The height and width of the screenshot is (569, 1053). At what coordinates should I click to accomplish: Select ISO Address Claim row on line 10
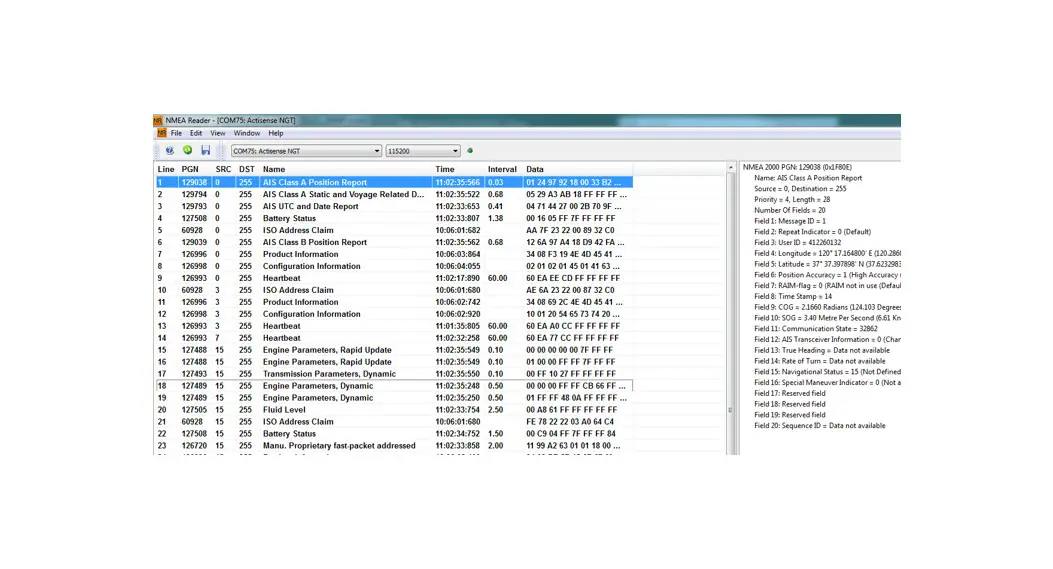pos(394,290)
